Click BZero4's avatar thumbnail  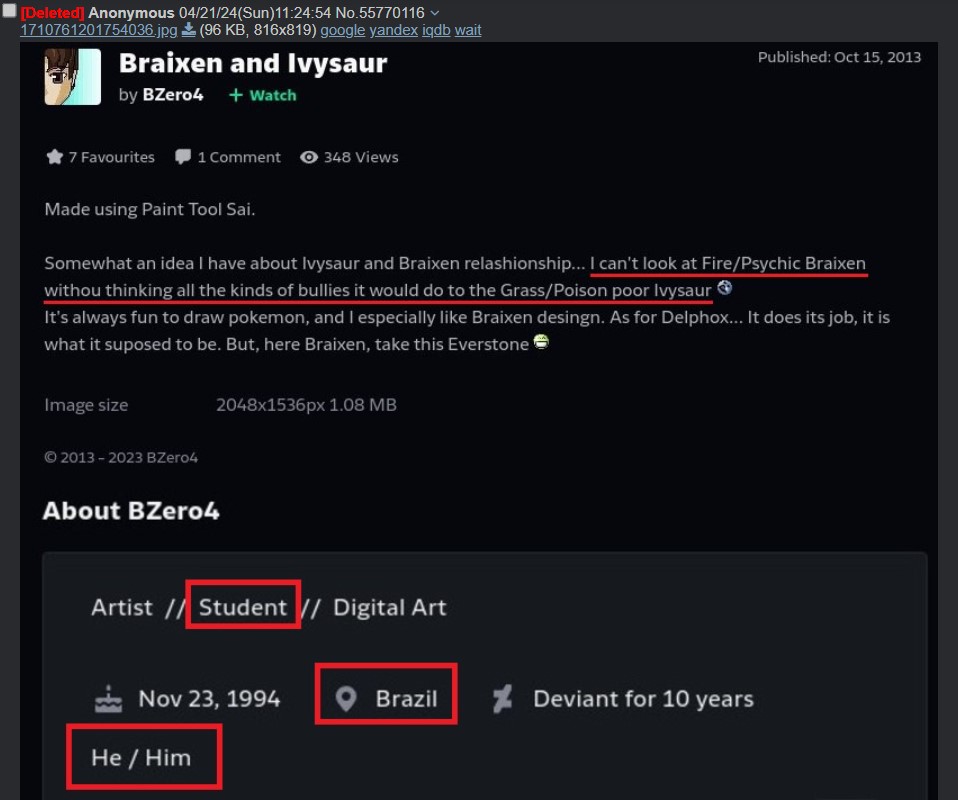[x=73, y=77]
